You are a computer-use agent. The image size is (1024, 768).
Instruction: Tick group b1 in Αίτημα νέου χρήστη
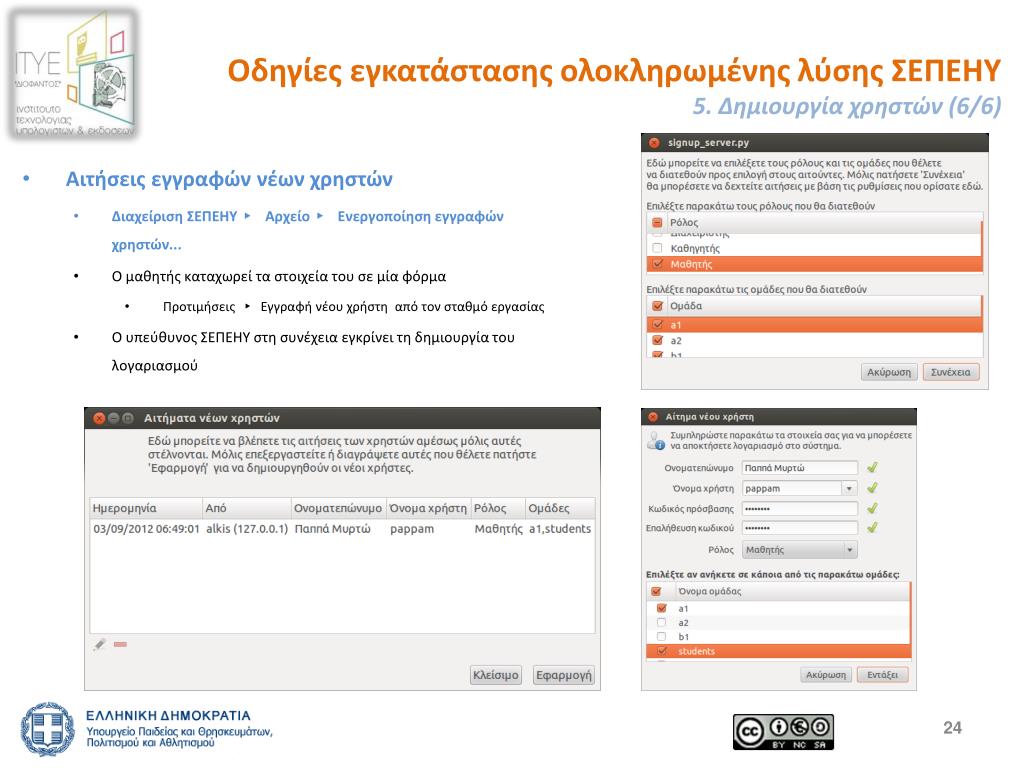click(x=662, y=637)
